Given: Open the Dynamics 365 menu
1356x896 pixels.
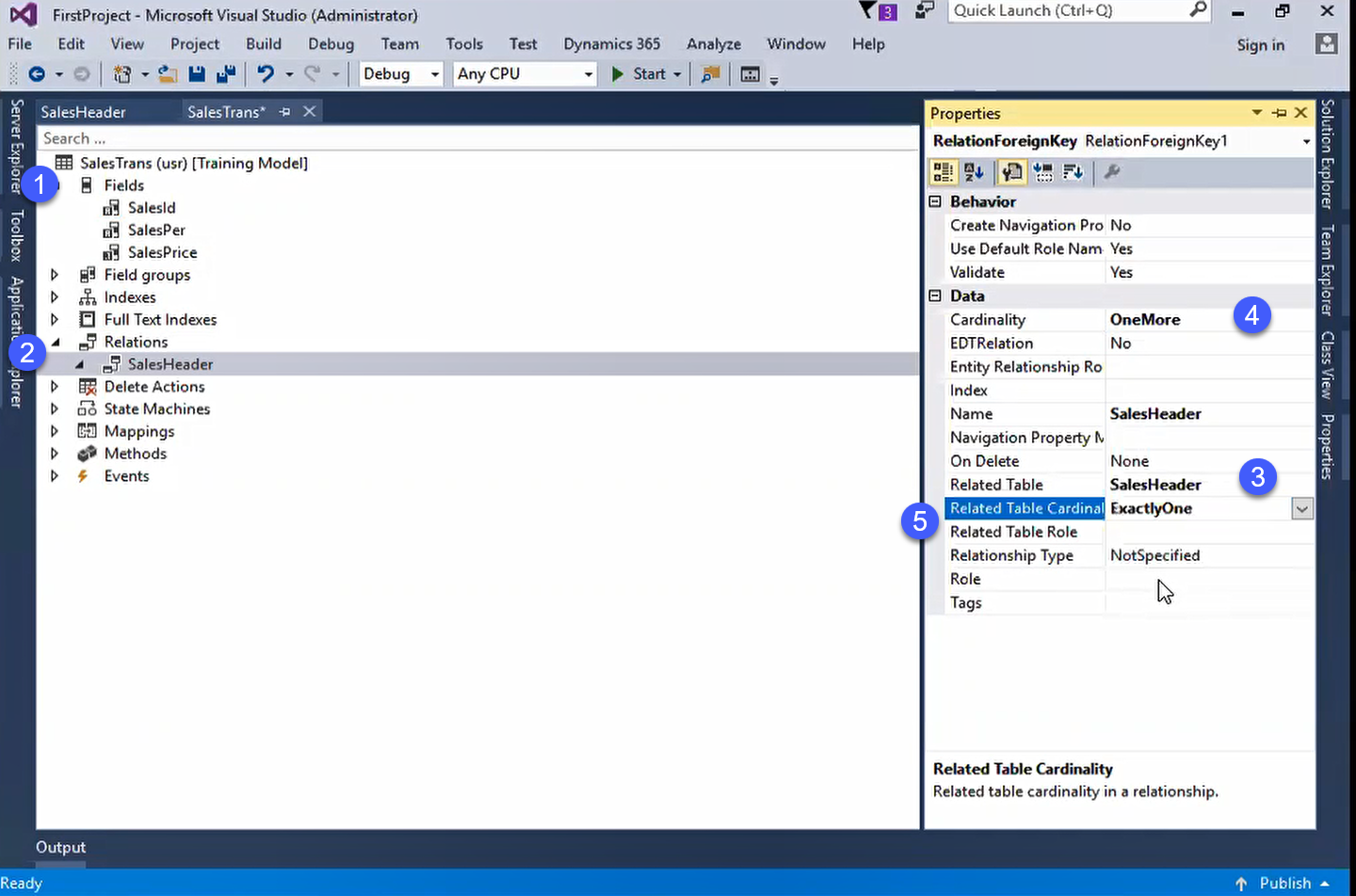Looking at the screenshot, I should (611, 43).
